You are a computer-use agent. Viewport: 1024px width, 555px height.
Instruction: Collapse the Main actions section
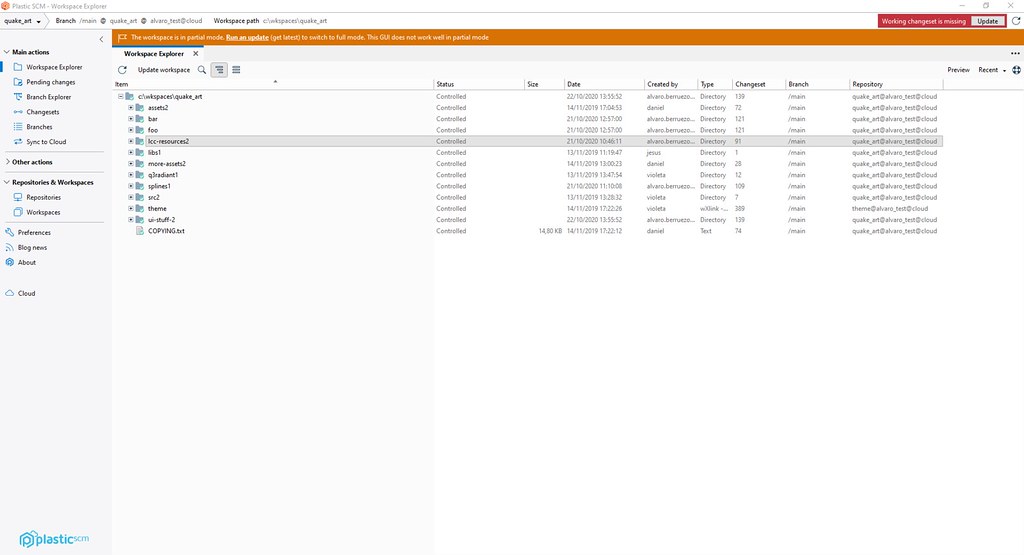7,52
